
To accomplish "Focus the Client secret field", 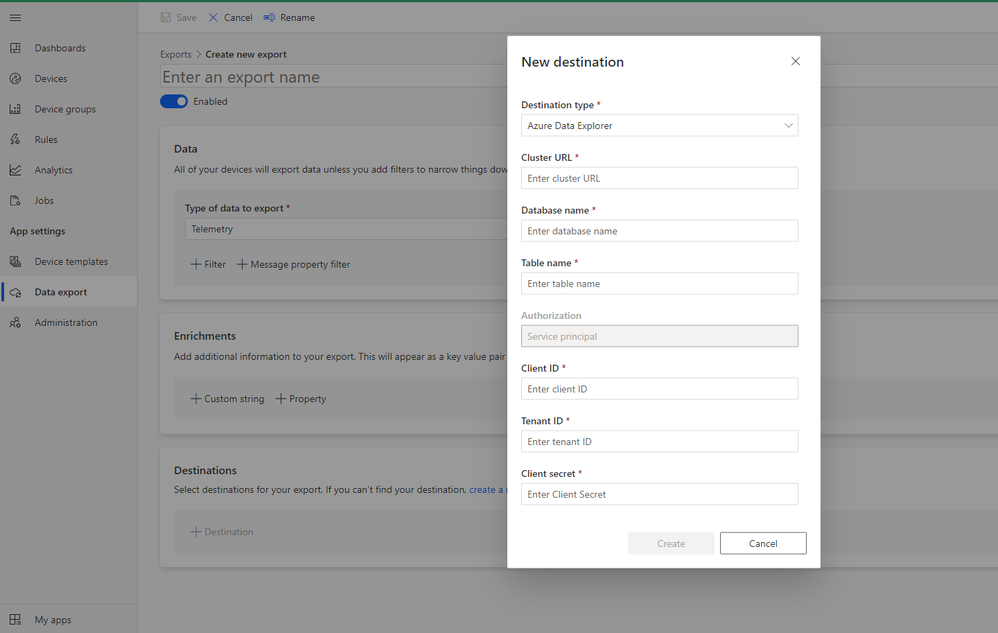I will [x=659, y=494].
